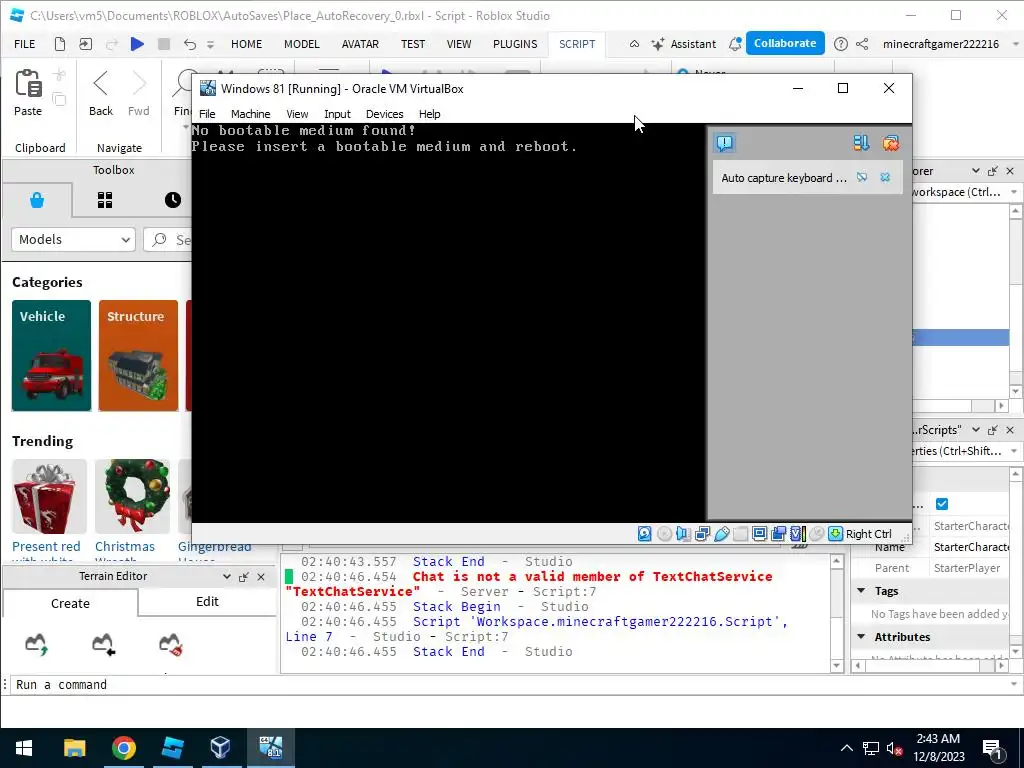Viewport: 1024px width, 768px height.
Task: Click the optical drive icon in VirtualBox status bar
Action: point(664,534)
